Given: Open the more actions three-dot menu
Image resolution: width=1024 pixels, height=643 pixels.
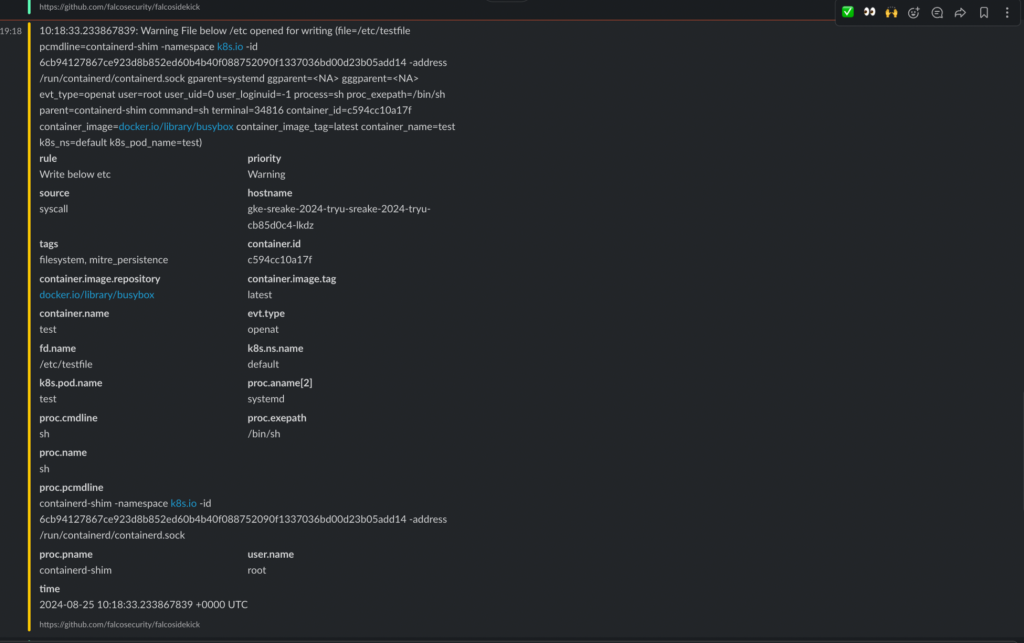Looking at the screenshot, I should click(x=1006, y=12).
